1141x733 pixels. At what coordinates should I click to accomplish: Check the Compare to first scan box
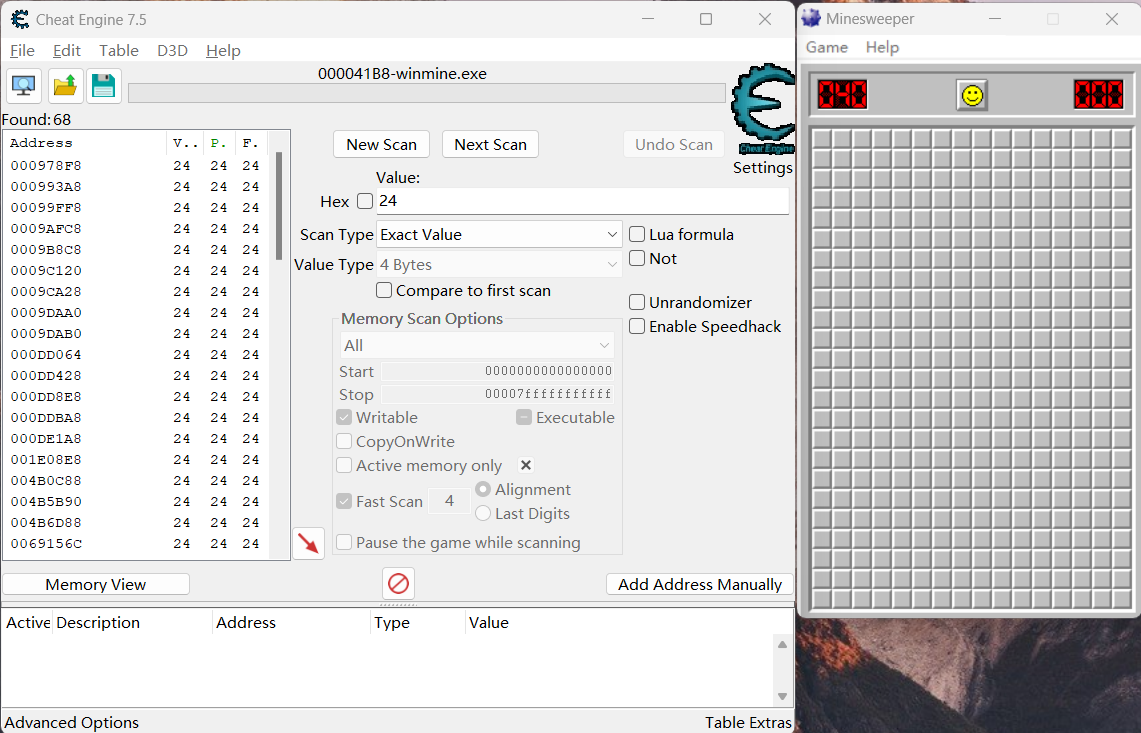pos(384,291)
